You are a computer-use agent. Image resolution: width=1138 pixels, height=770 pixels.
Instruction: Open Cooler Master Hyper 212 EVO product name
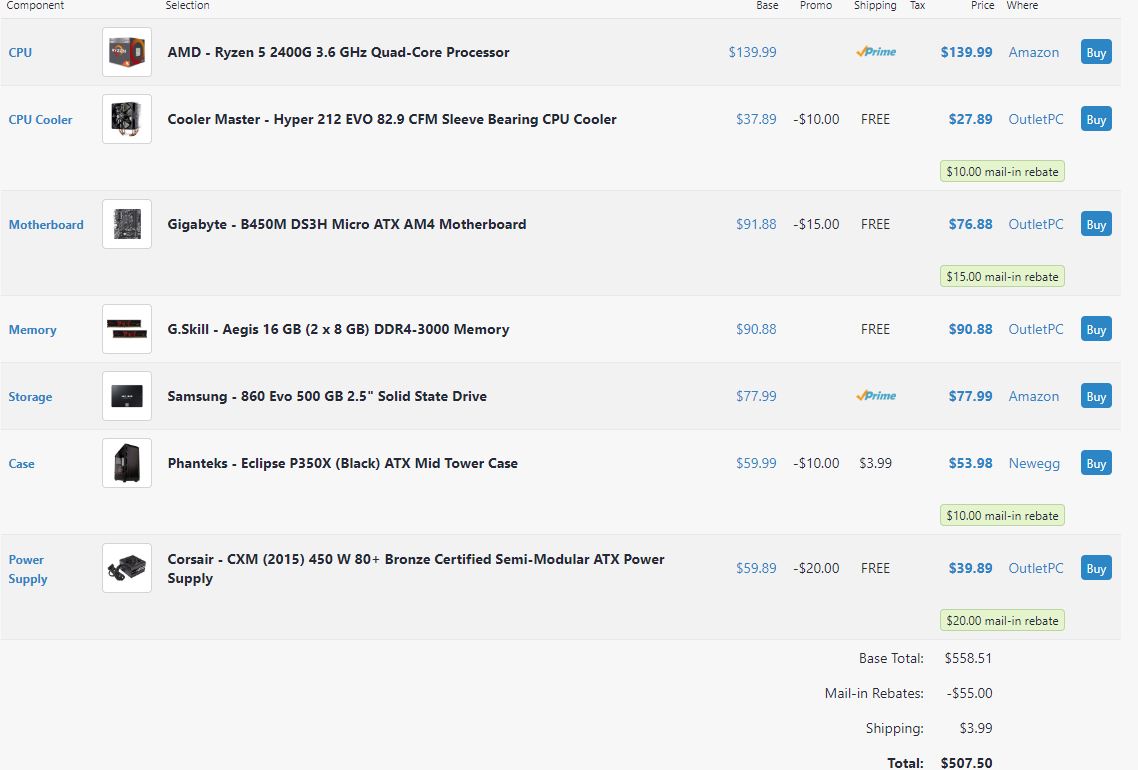coord(392,119)
